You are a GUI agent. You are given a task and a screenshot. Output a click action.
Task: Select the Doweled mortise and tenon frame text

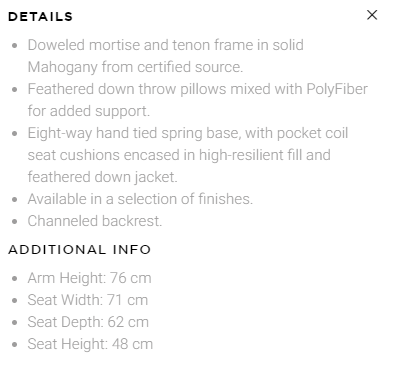[166, 45]
